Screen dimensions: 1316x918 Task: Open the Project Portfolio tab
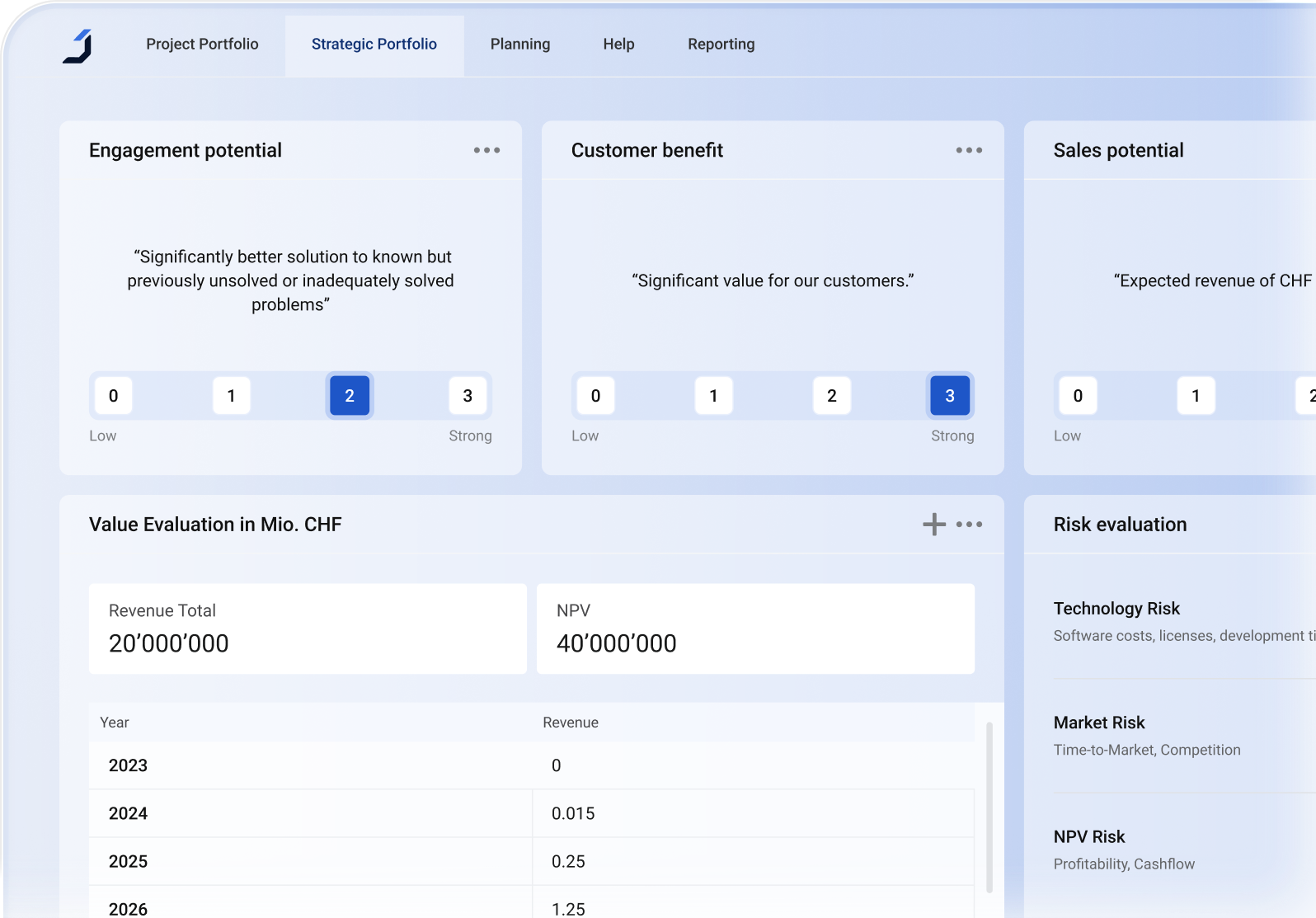(202, 45)
